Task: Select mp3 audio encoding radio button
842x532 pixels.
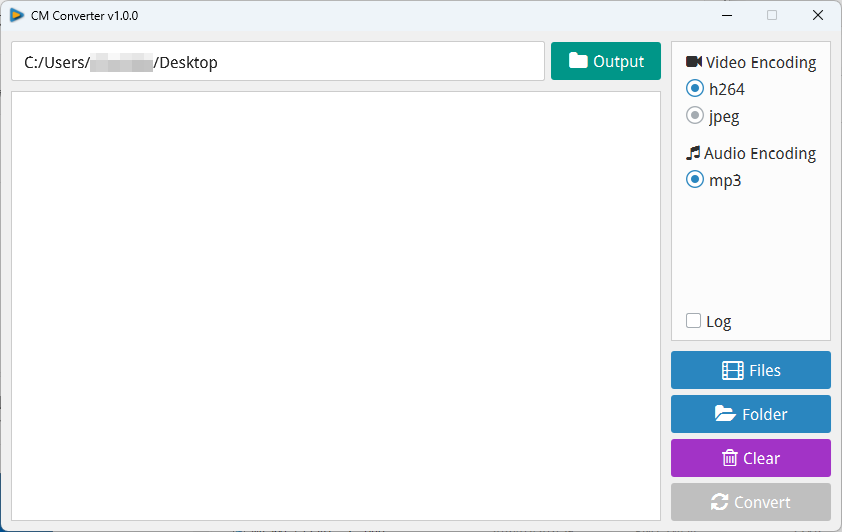Action: point(695,179)
